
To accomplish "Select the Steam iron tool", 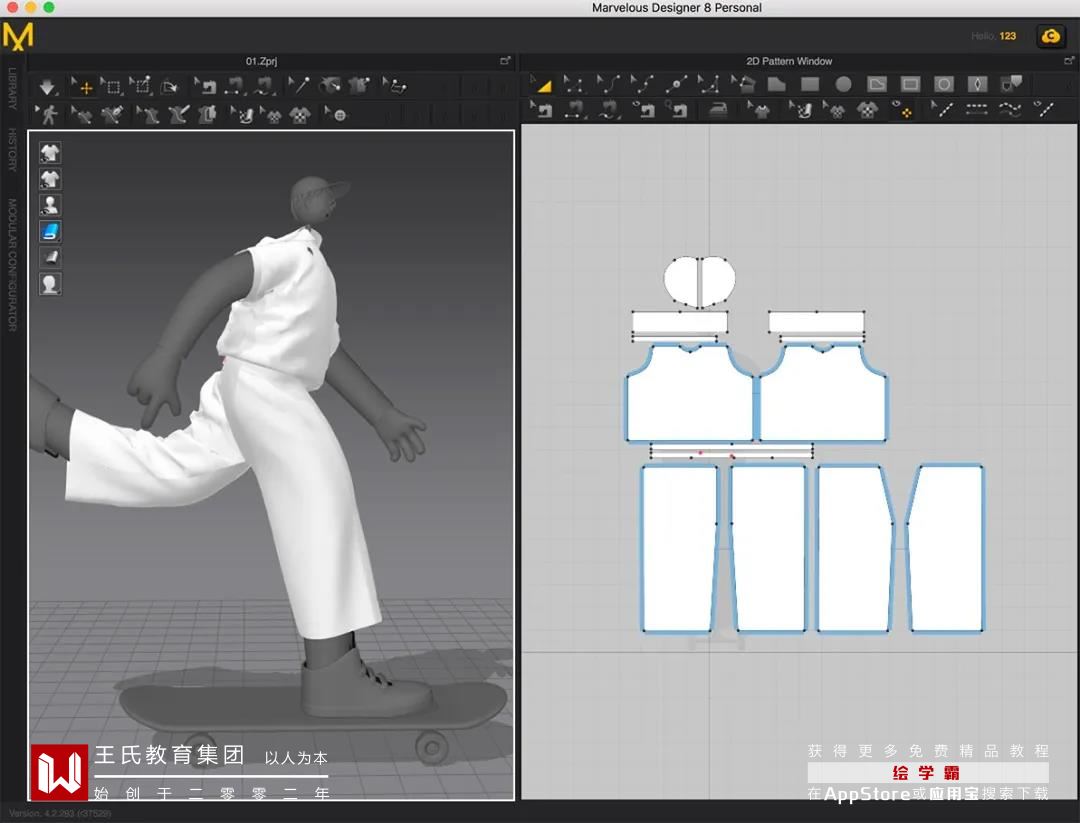I will coord(718,111).
